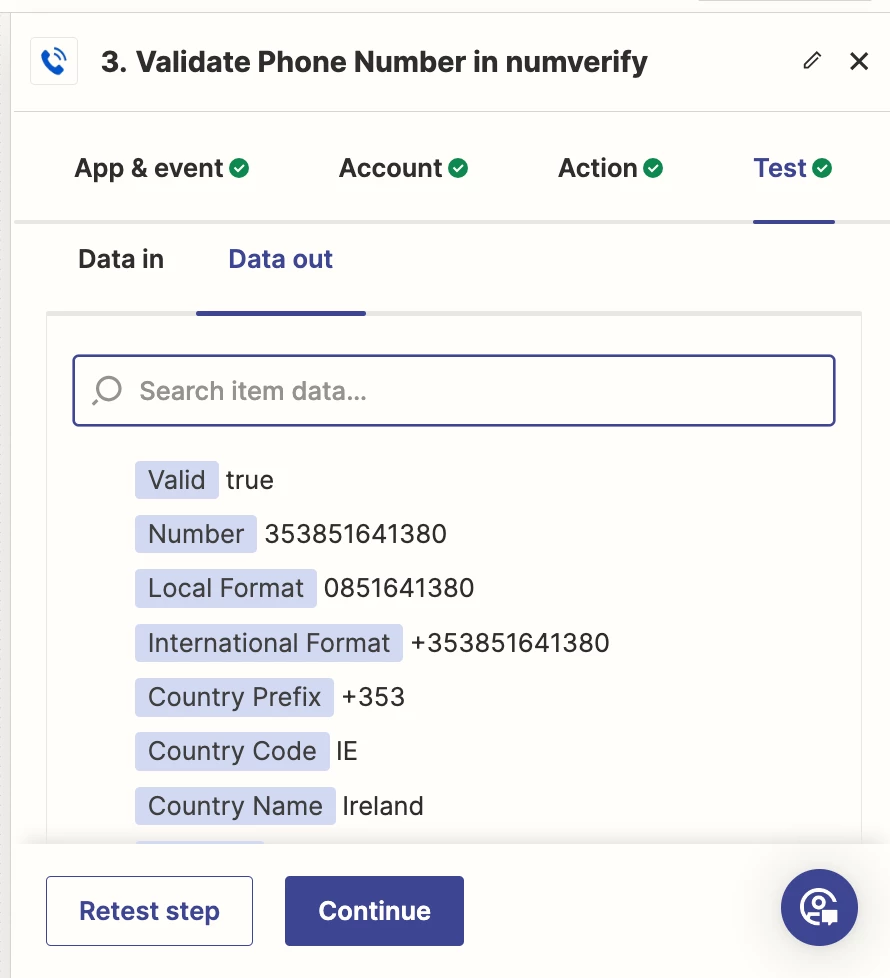Screen dimensions: 890x978
Task: Open the App & event tab
Action: [x=161, y=168]
